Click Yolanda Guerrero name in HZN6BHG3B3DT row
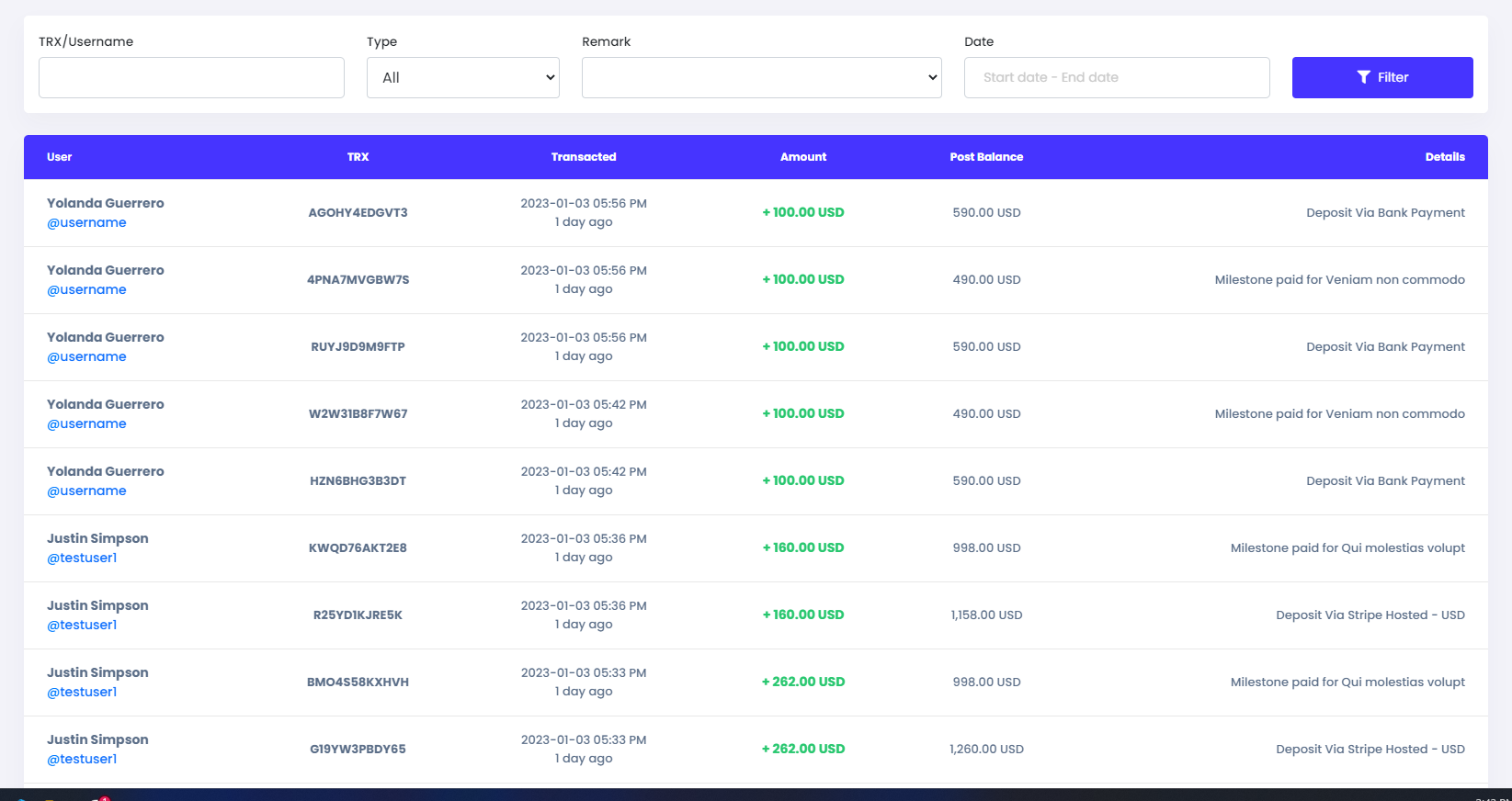Screen dimensions: 1512x801 click(x=106, y=472)
